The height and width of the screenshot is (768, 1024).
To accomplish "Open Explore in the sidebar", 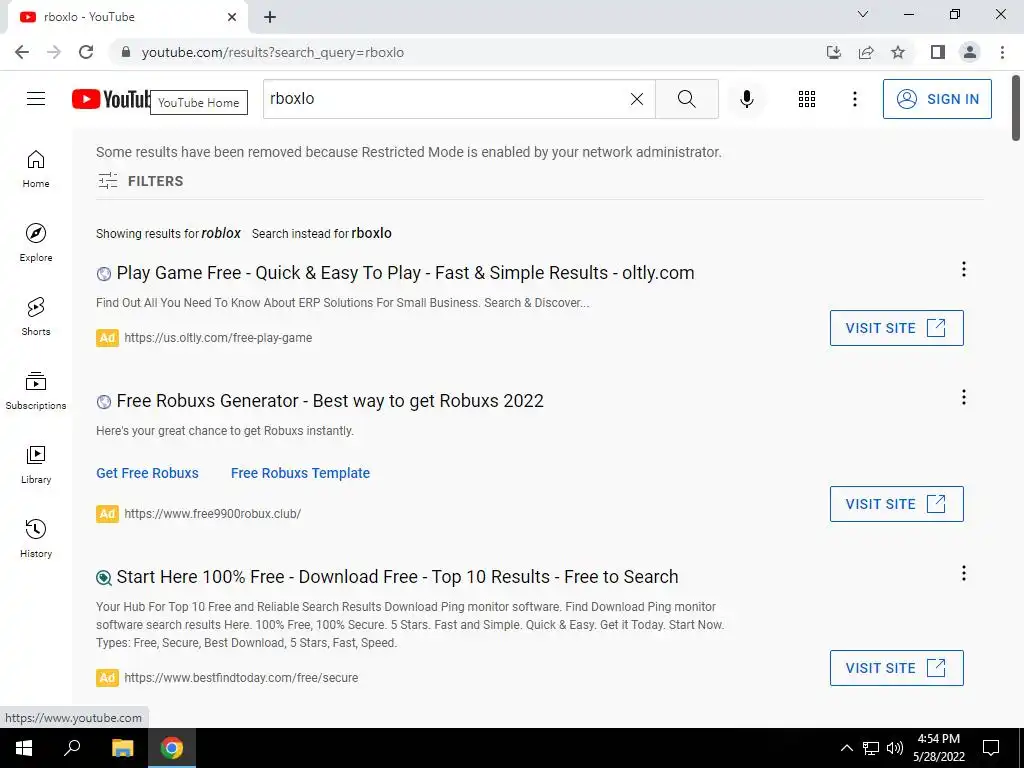I will [x=36, y=243].
